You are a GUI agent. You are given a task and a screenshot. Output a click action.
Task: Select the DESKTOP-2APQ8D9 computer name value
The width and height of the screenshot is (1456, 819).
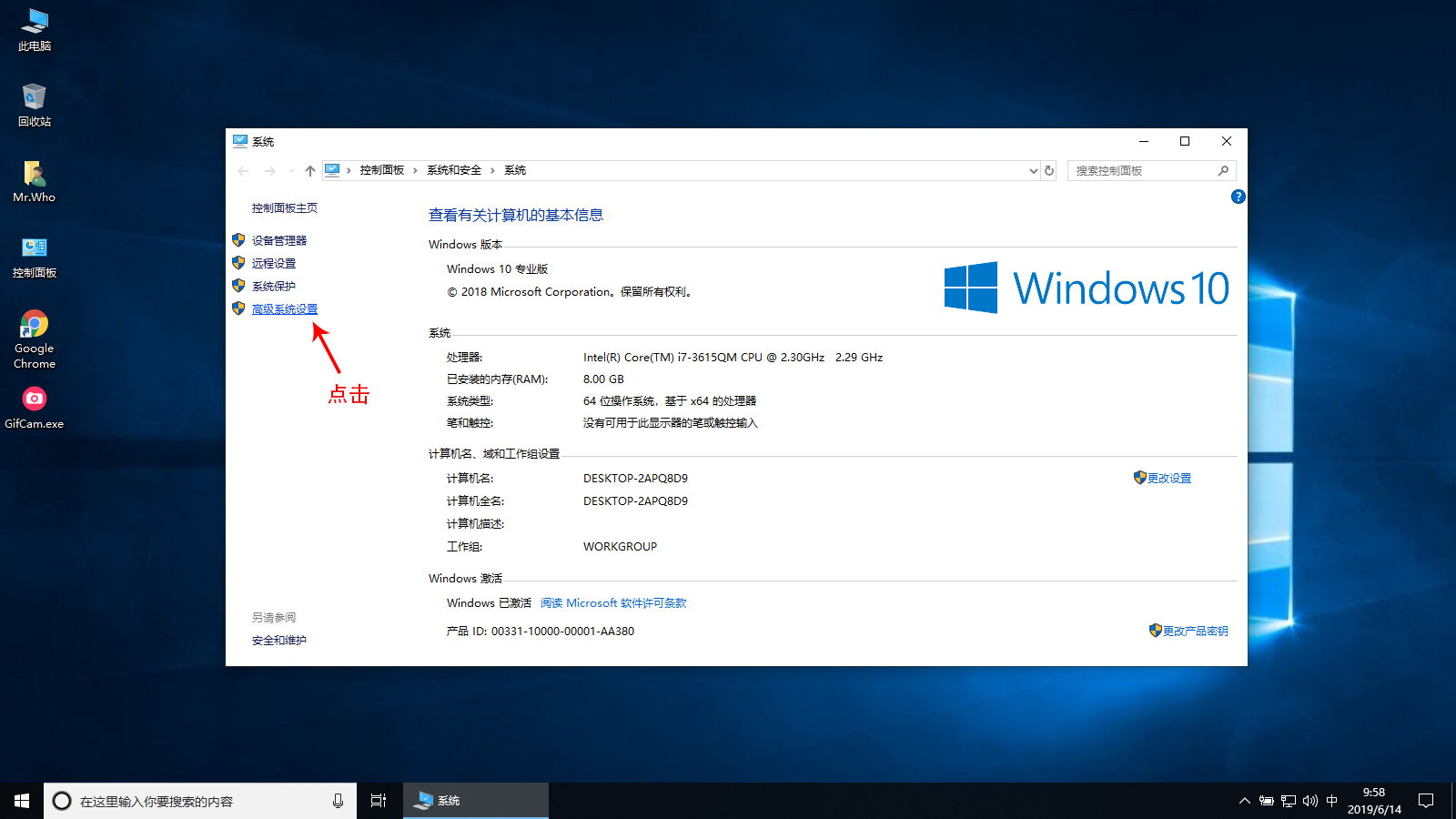coord(635,479)
